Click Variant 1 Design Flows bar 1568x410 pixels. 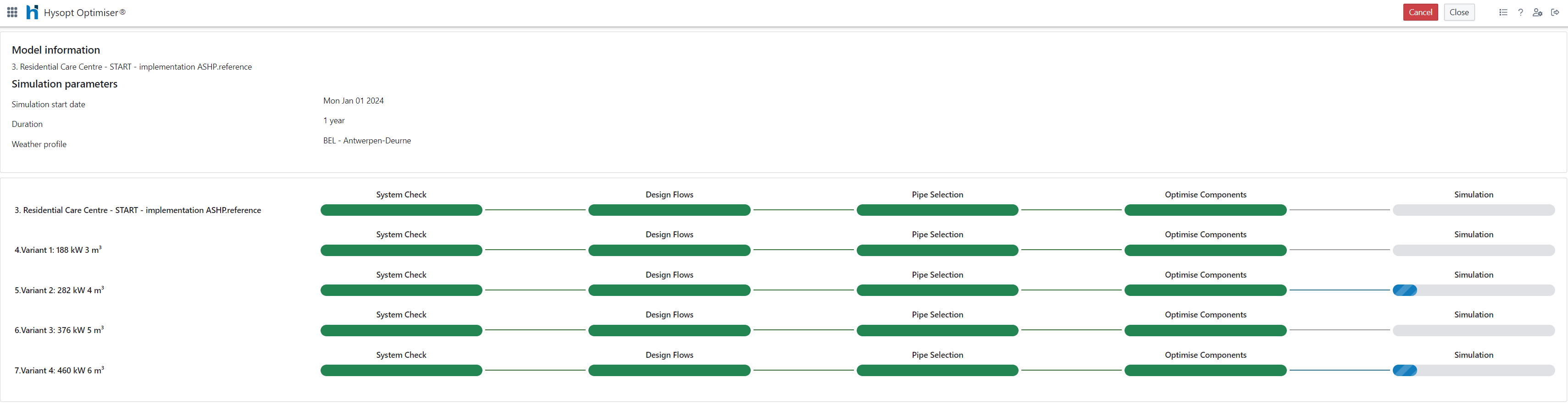pos(669,250)
